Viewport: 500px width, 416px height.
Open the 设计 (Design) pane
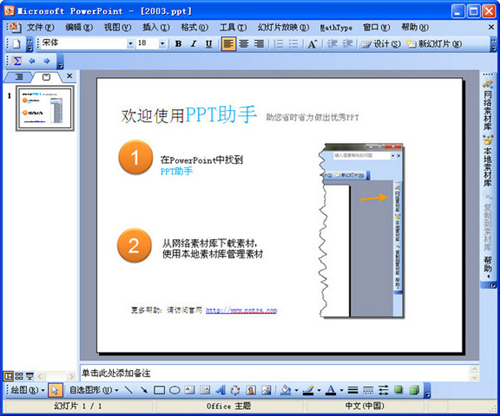381,44
